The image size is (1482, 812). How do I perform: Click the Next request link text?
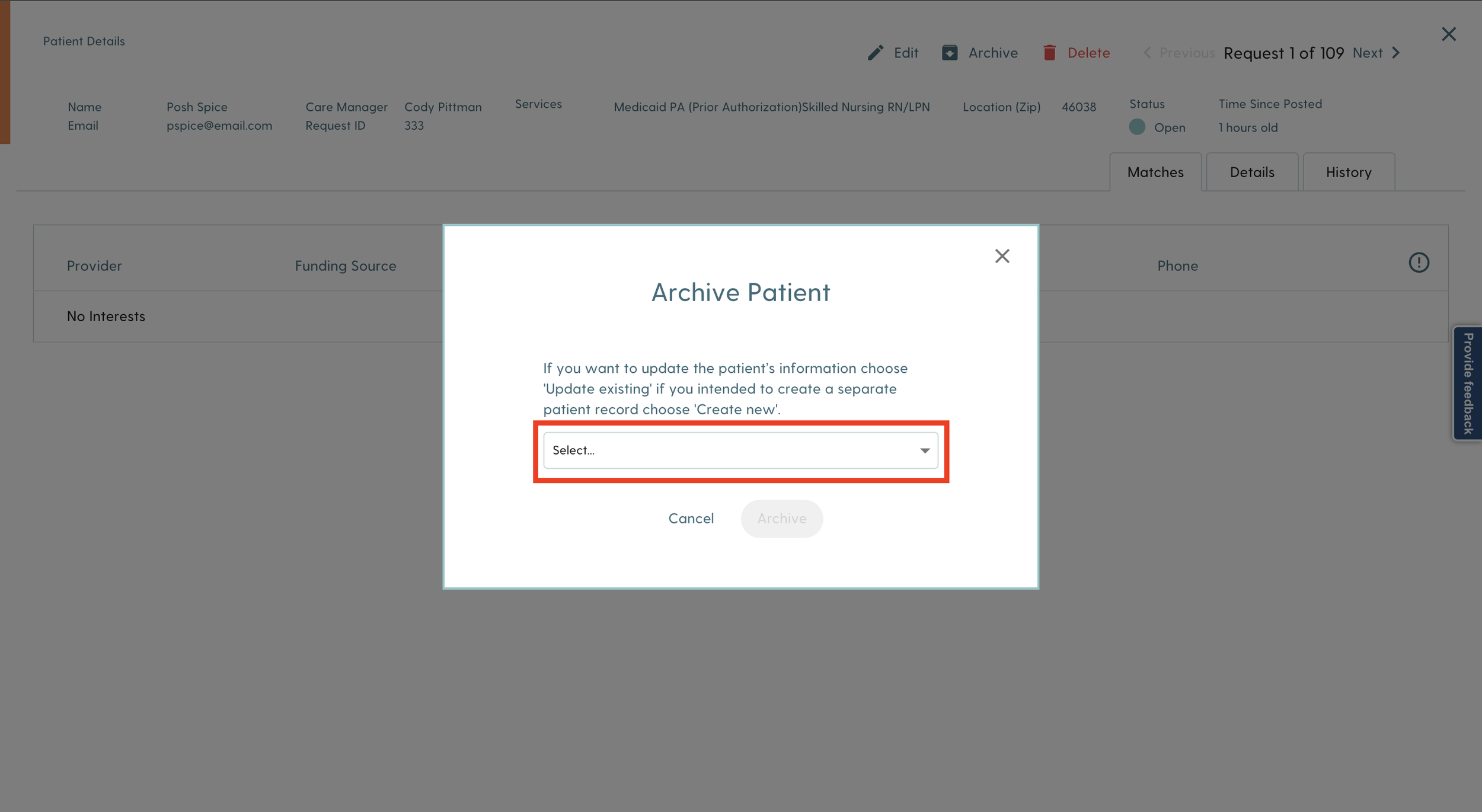click(1367, 53)
